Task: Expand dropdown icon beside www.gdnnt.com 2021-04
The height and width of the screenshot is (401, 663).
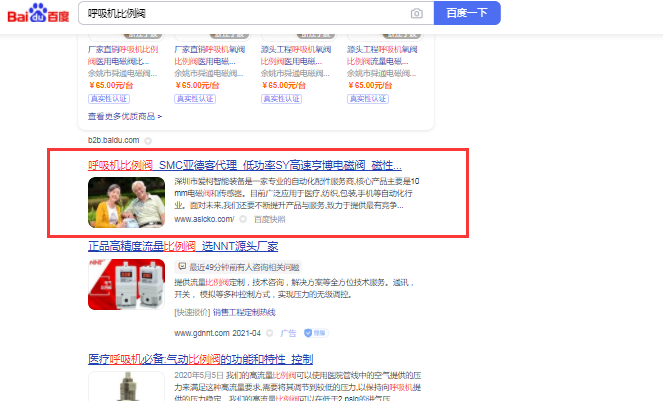Action: click(269, 333)
